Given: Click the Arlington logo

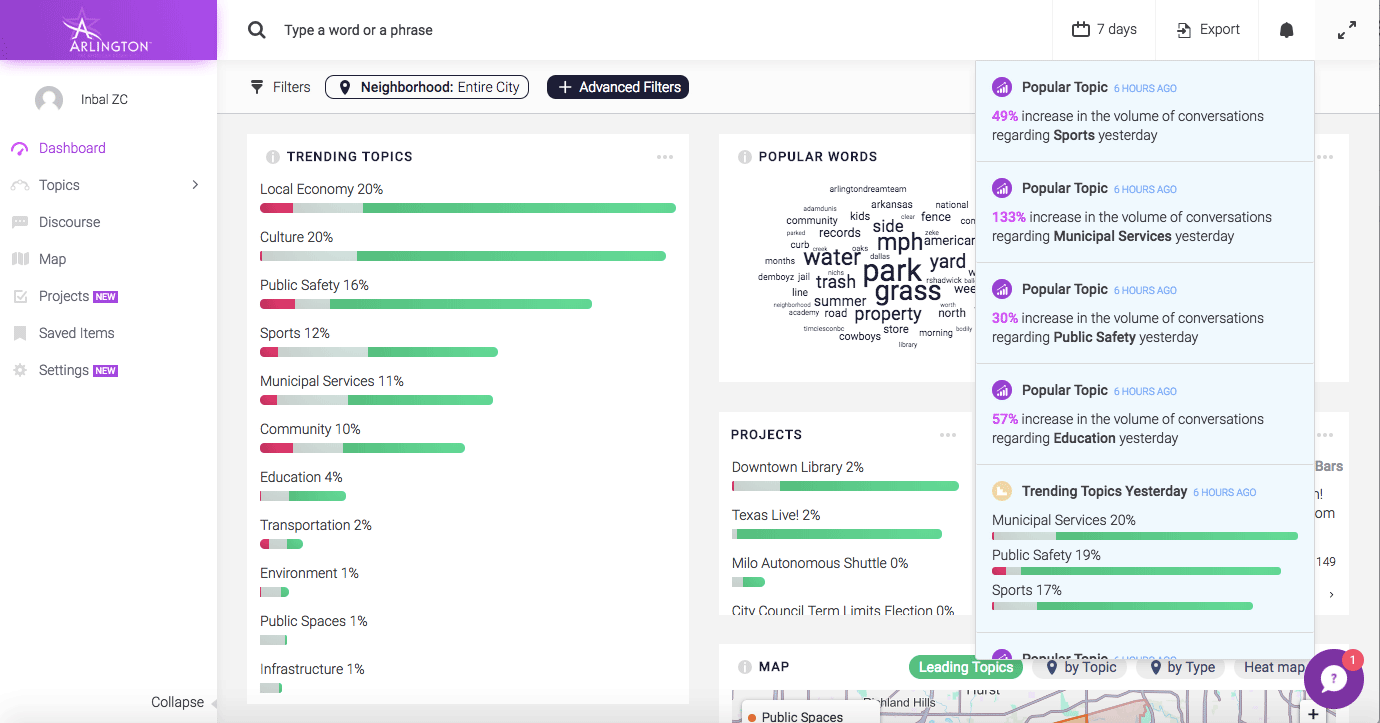Looking at the screenshot, I should click(108, 30).
